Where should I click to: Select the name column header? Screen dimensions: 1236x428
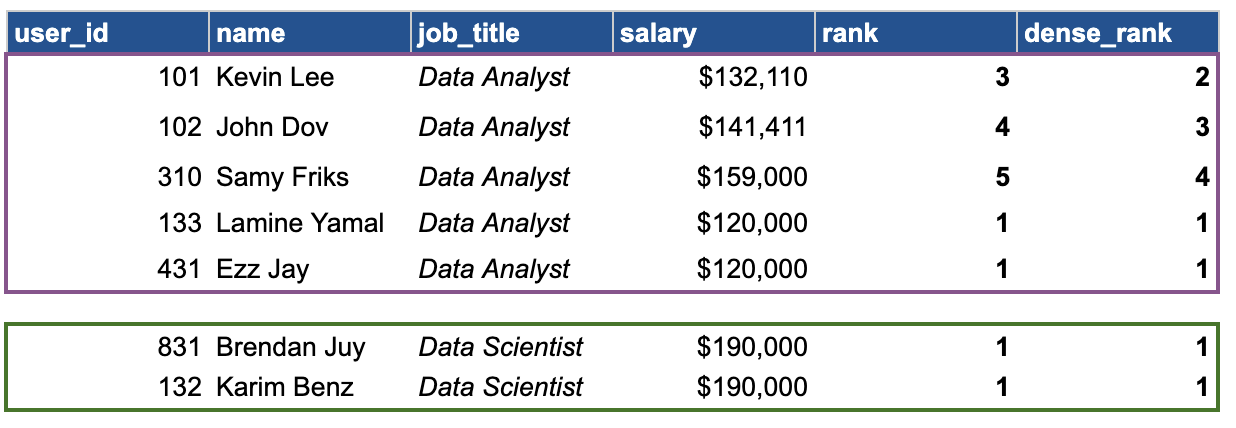click(310, 33)
